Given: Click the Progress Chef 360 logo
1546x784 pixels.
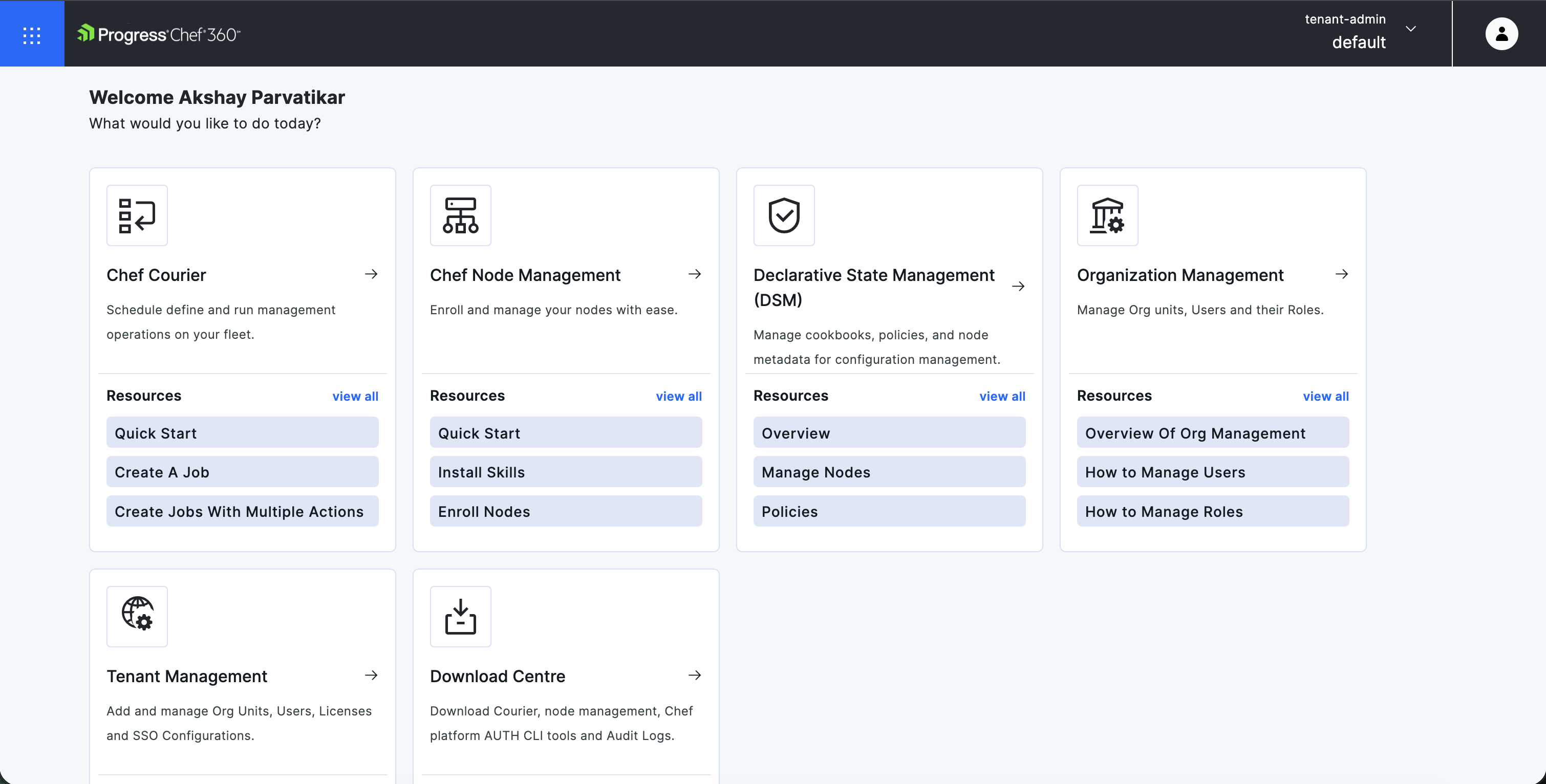Looking at the screenshot, I should 159,34.
